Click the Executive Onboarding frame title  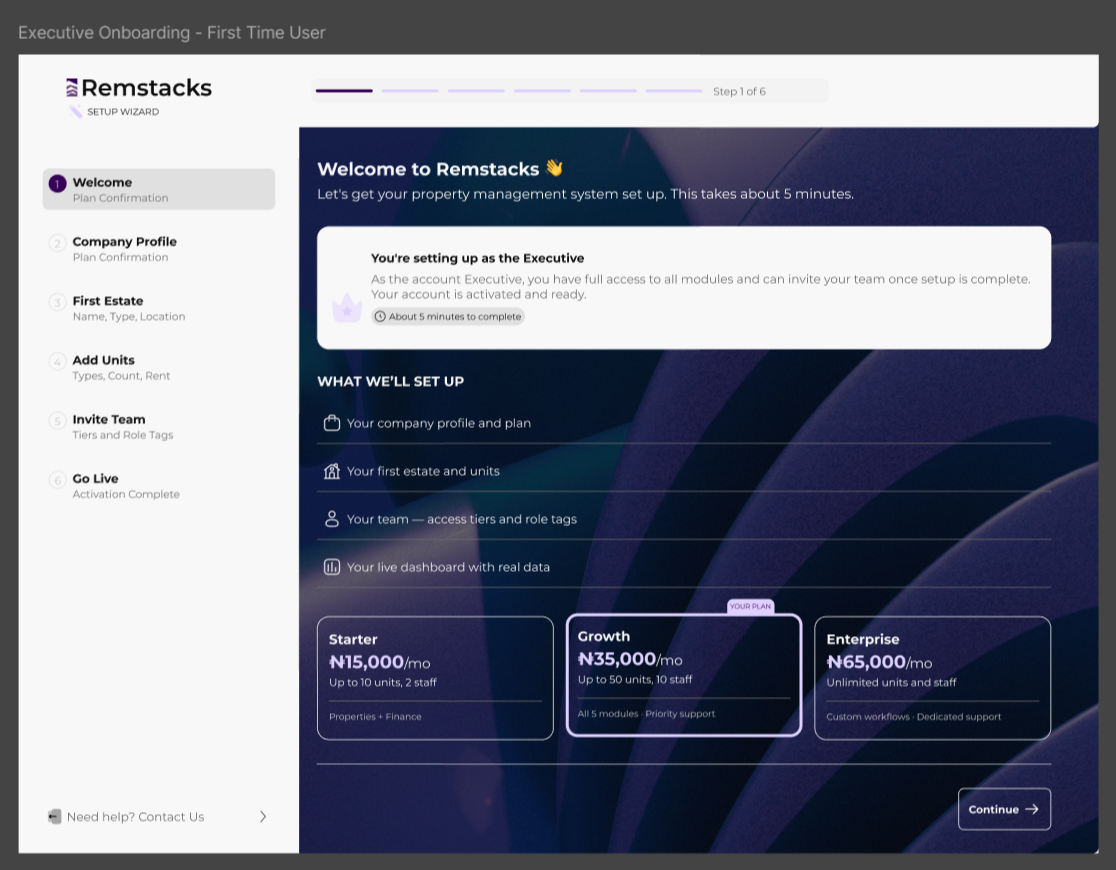(x=172, y=33)
